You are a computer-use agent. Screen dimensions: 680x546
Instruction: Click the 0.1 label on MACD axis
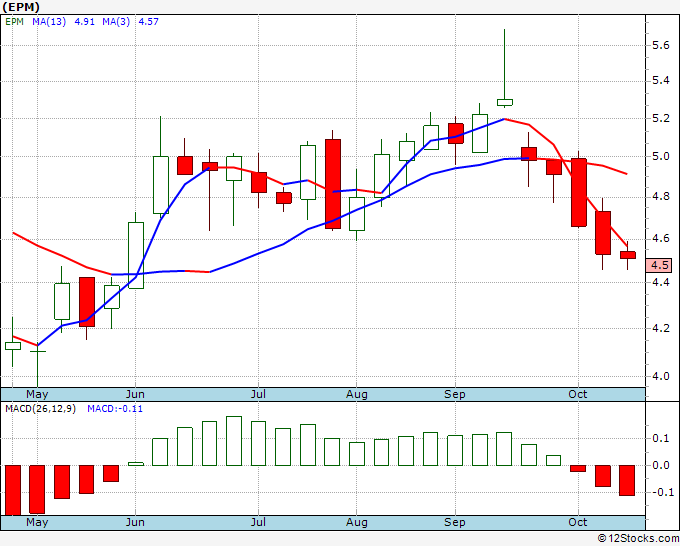tap(660, 438)
